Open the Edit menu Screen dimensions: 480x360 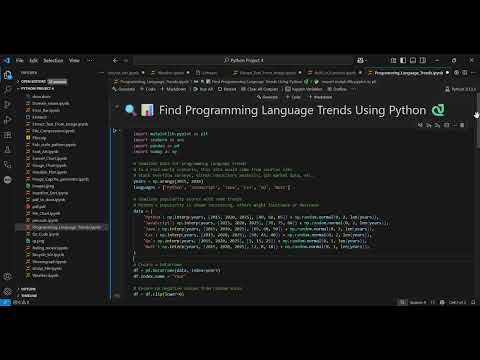pyautogui.click(x=33, y=60)
